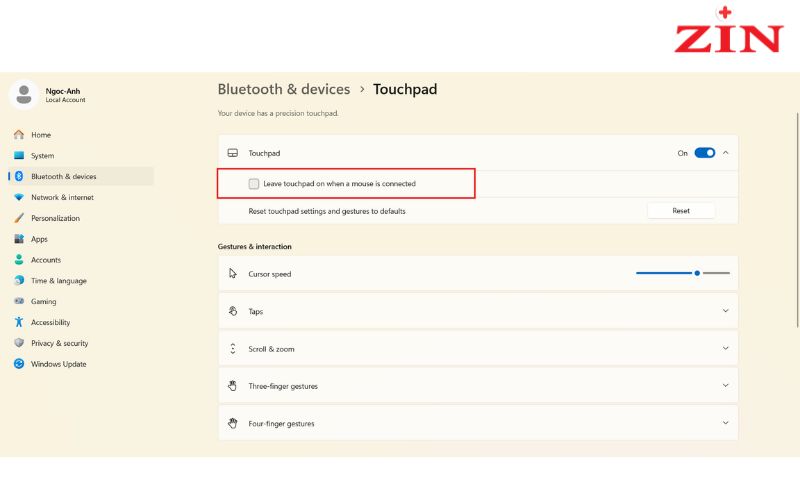Click the Windows Update icon
Viewport: 800px width, 500px height.
[x=19, y=364]
